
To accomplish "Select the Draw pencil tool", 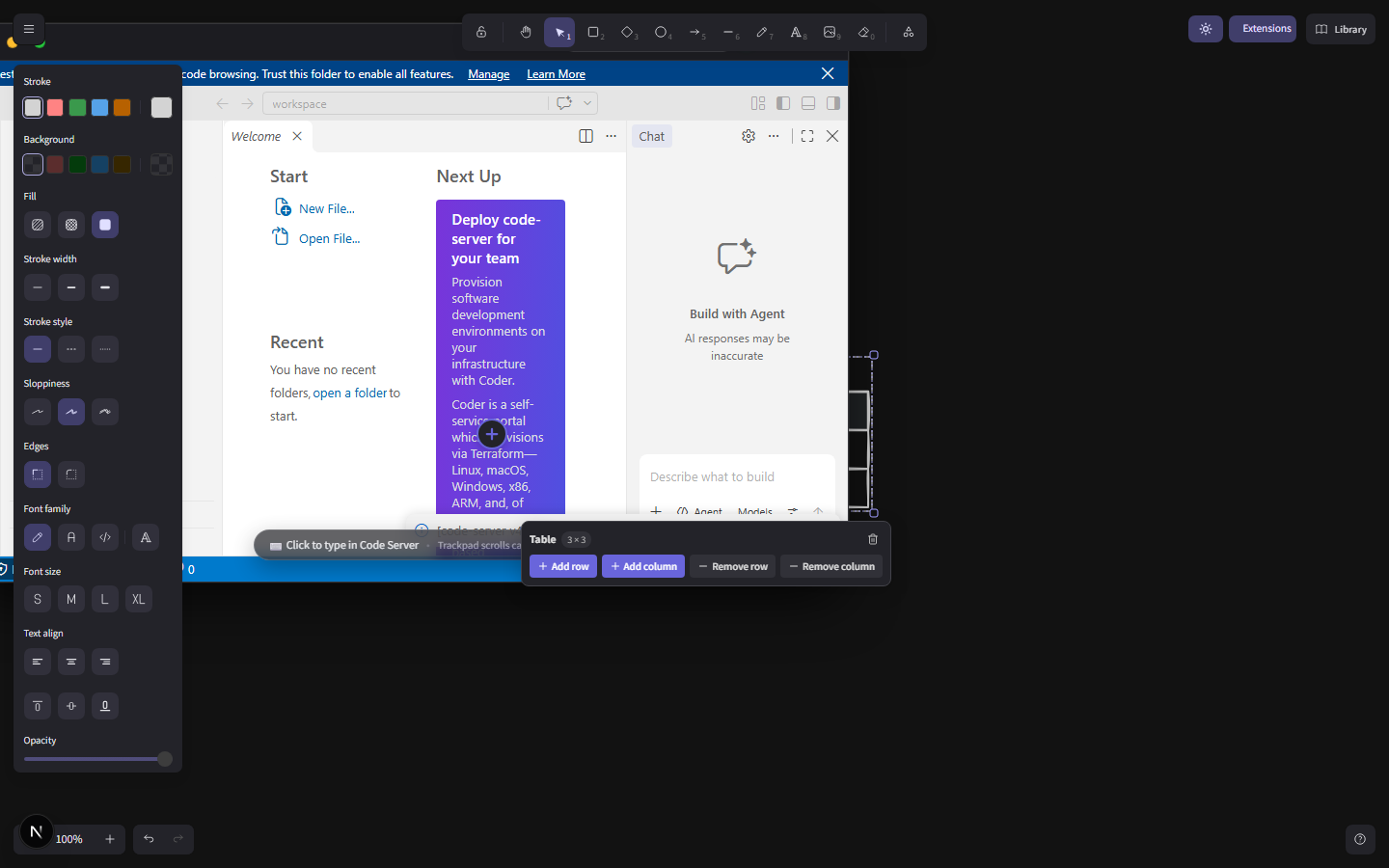I will pos(763,32).
